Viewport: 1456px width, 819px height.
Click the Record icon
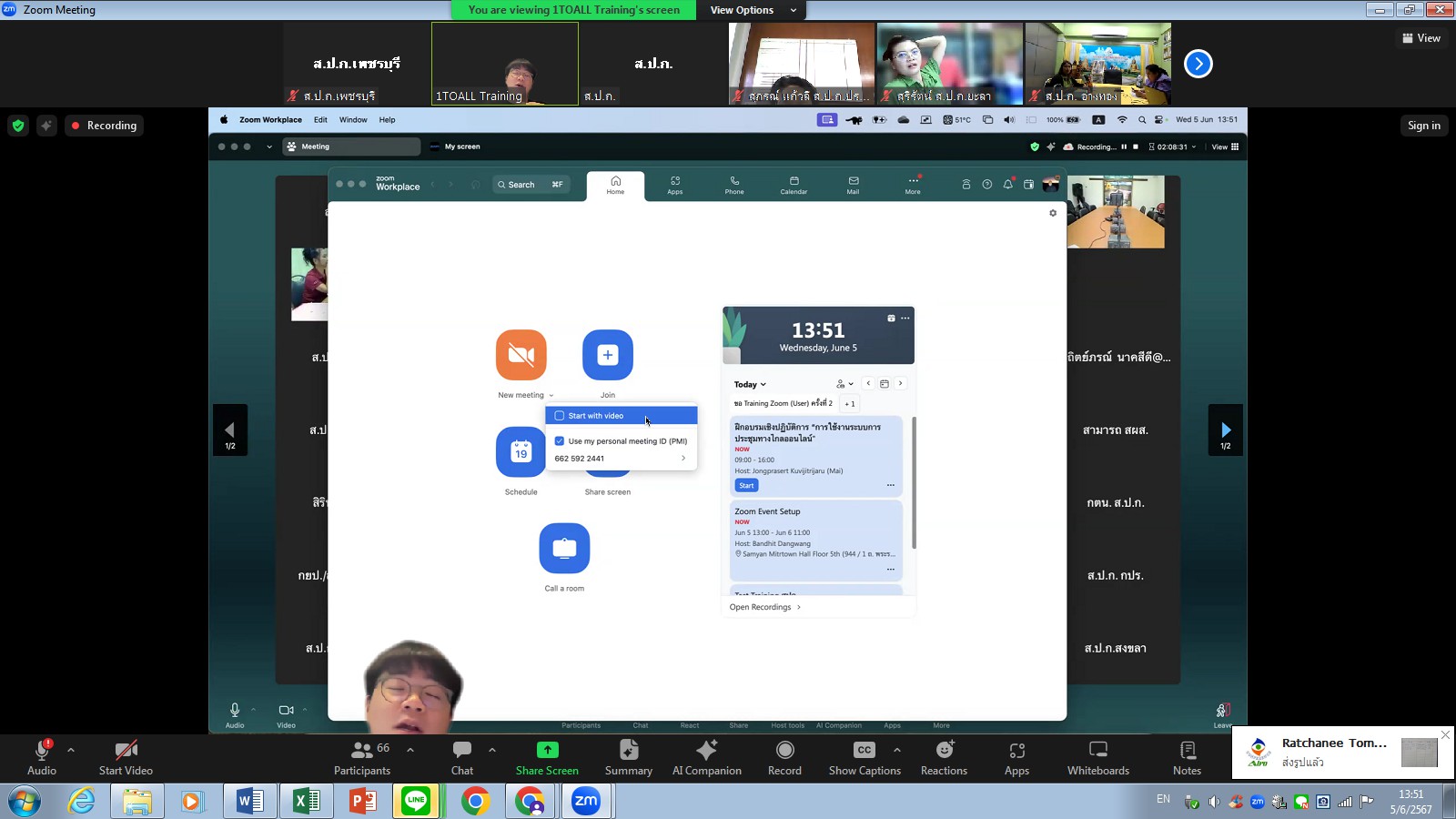[x=784, y=750]
